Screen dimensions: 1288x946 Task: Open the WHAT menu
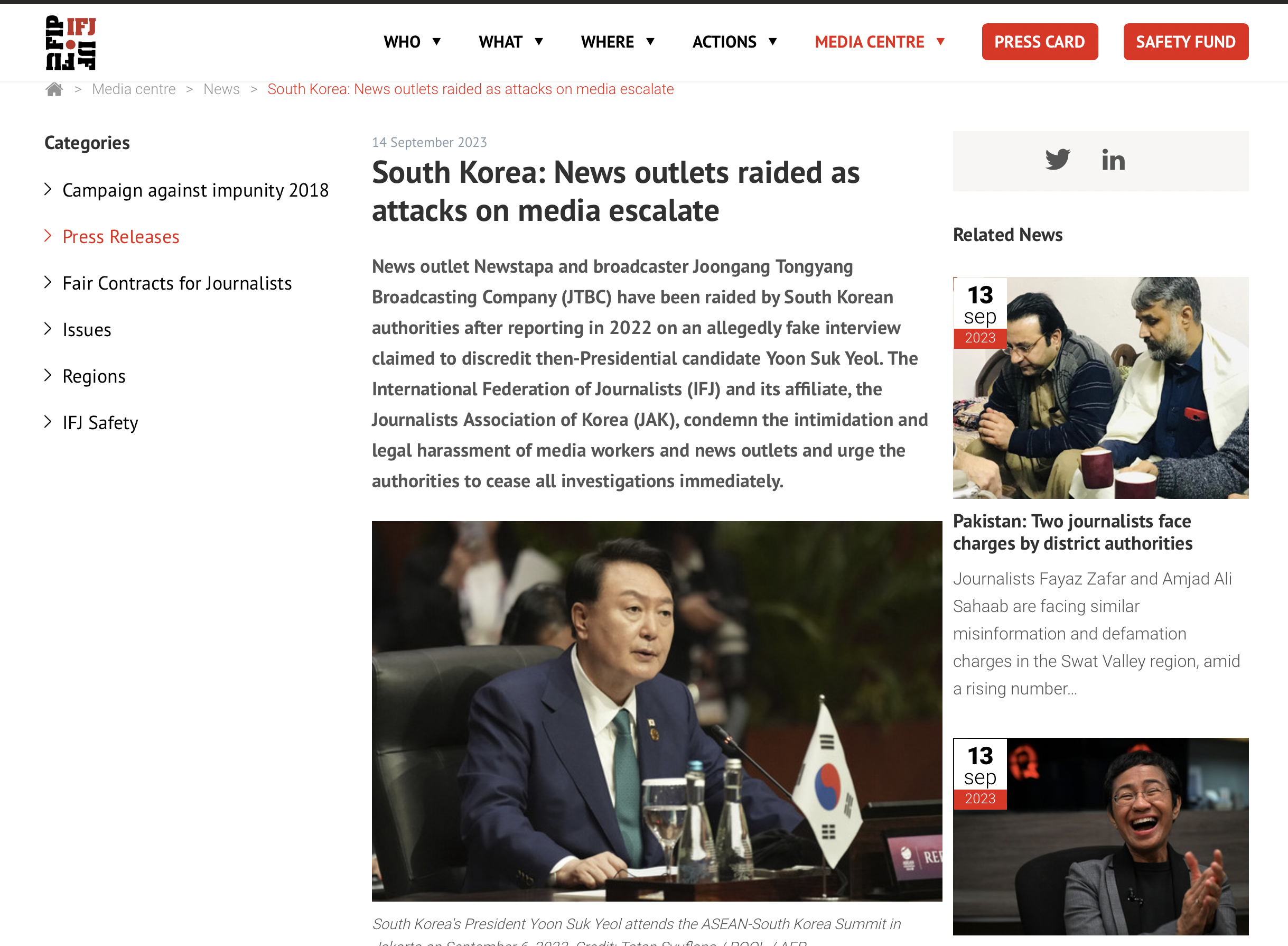(511, 42)
